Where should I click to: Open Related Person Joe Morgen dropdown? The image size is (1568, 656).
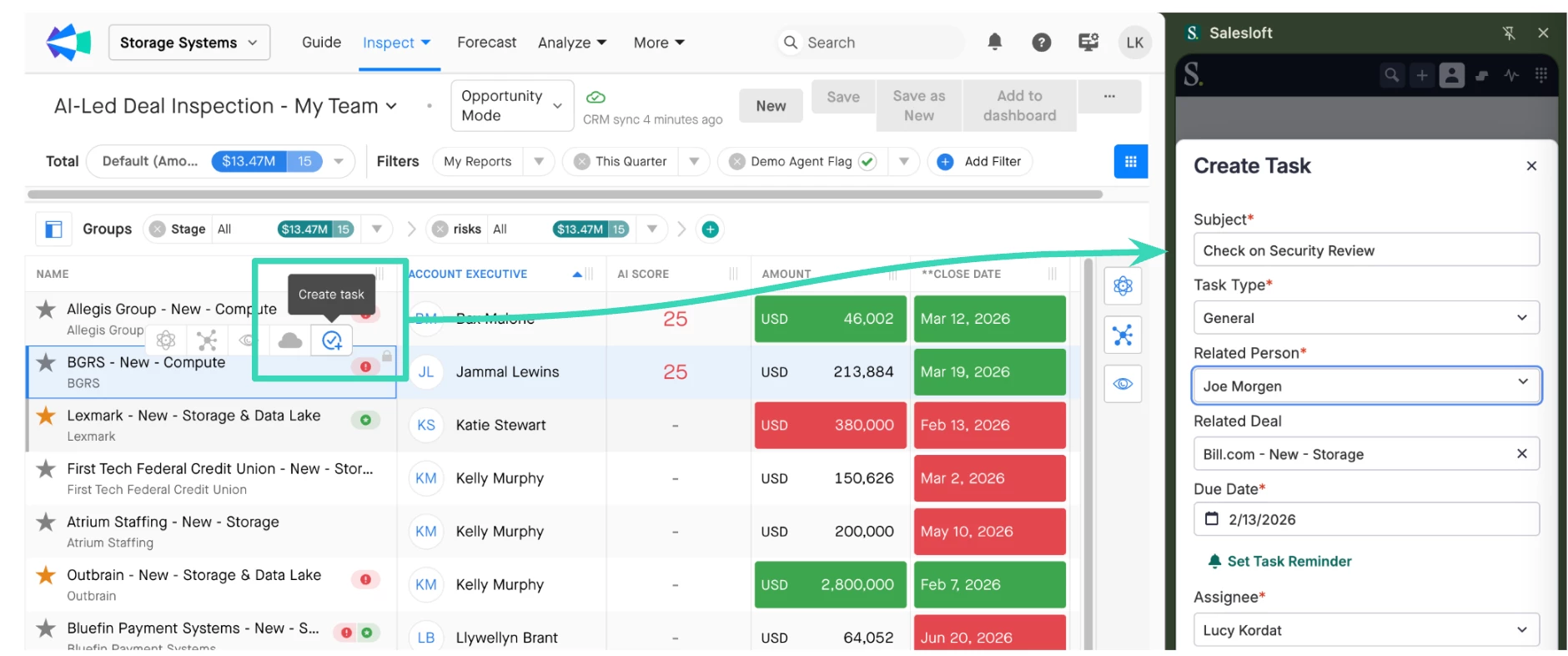(1366, 386)
